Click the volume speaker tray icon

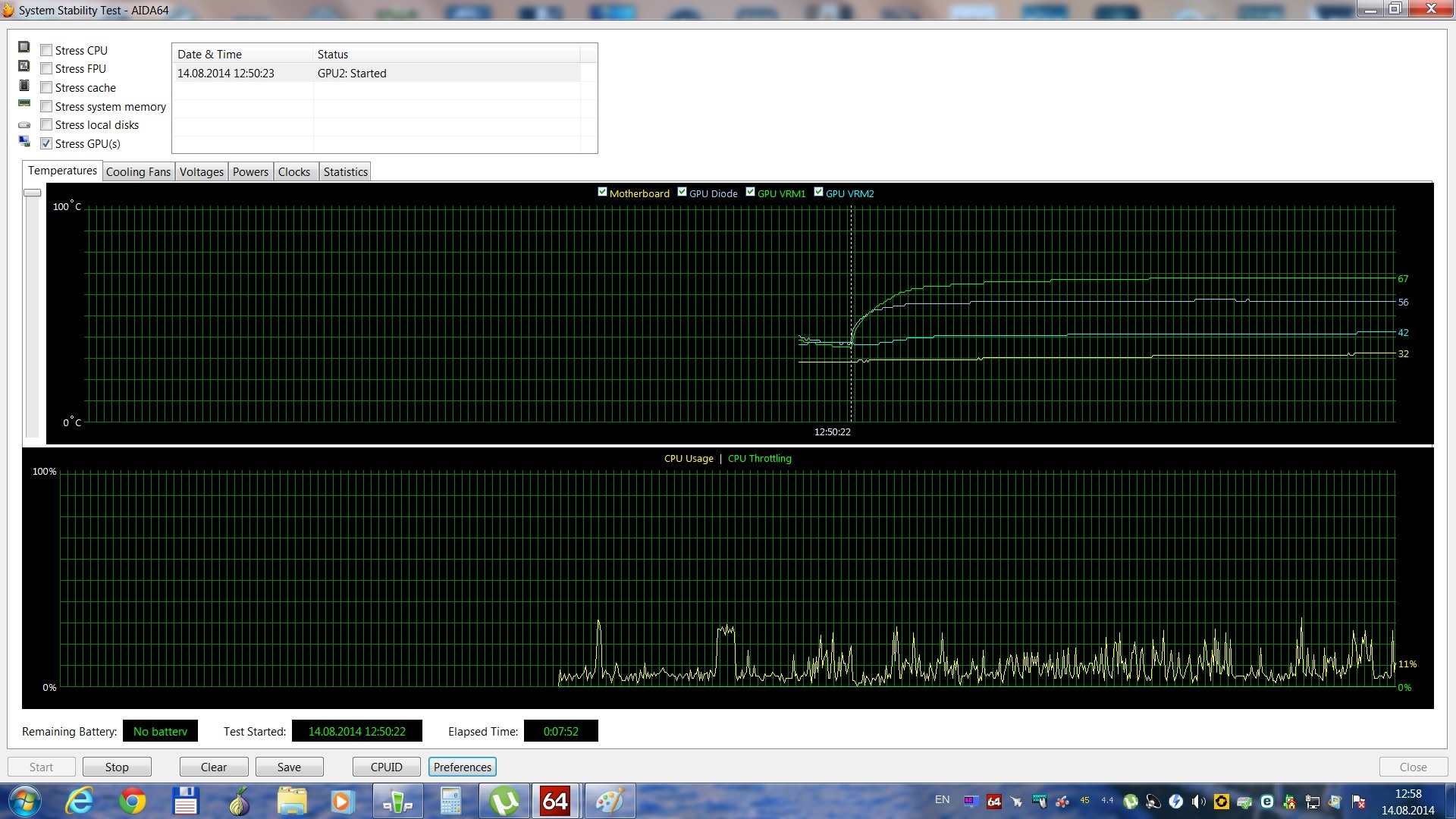1198,801
